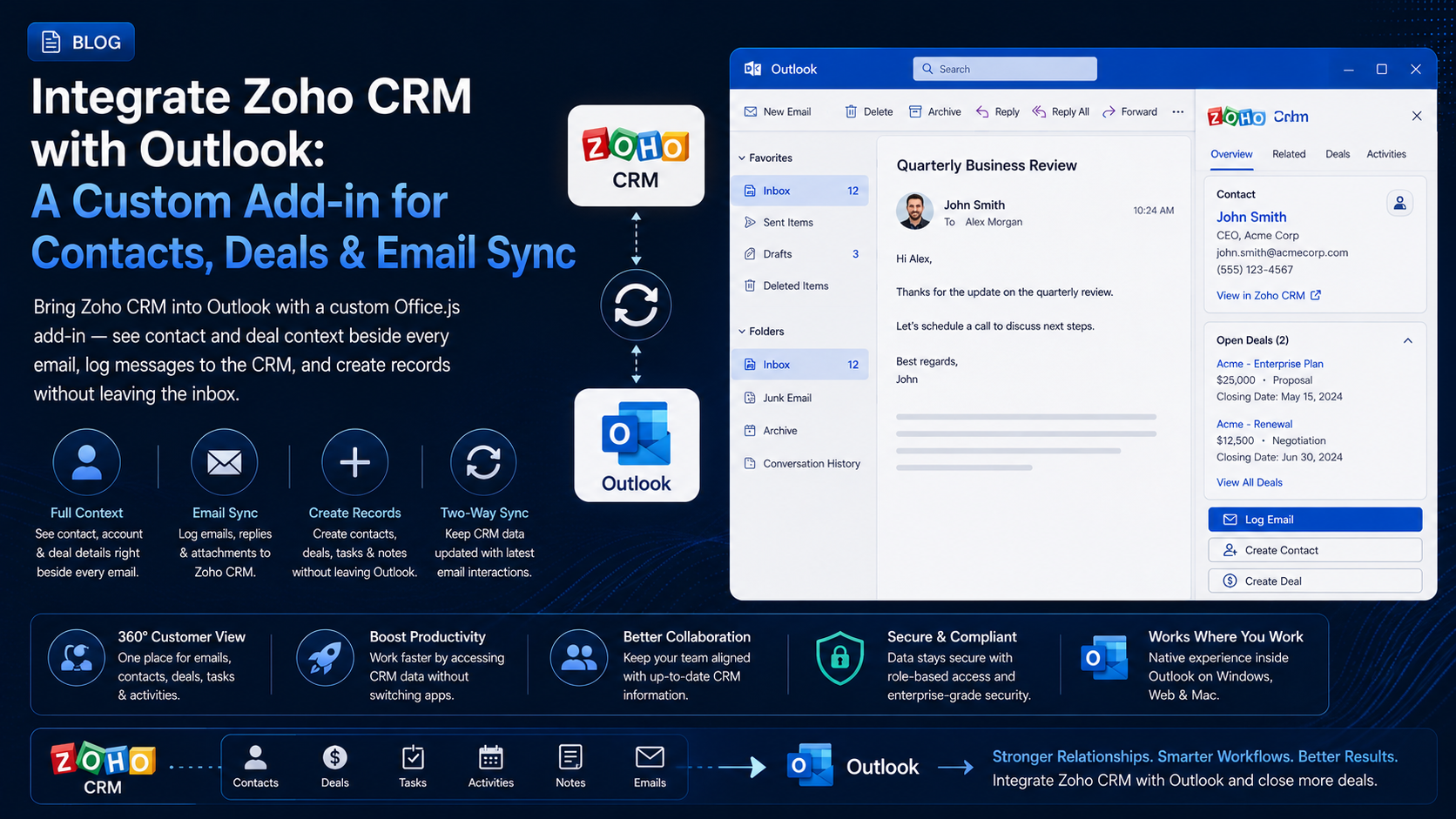Image resolution: width=1456 pixels, height=819 pixels.
Task: Open the Acme - Renewal deal link
Action: 1254,424
